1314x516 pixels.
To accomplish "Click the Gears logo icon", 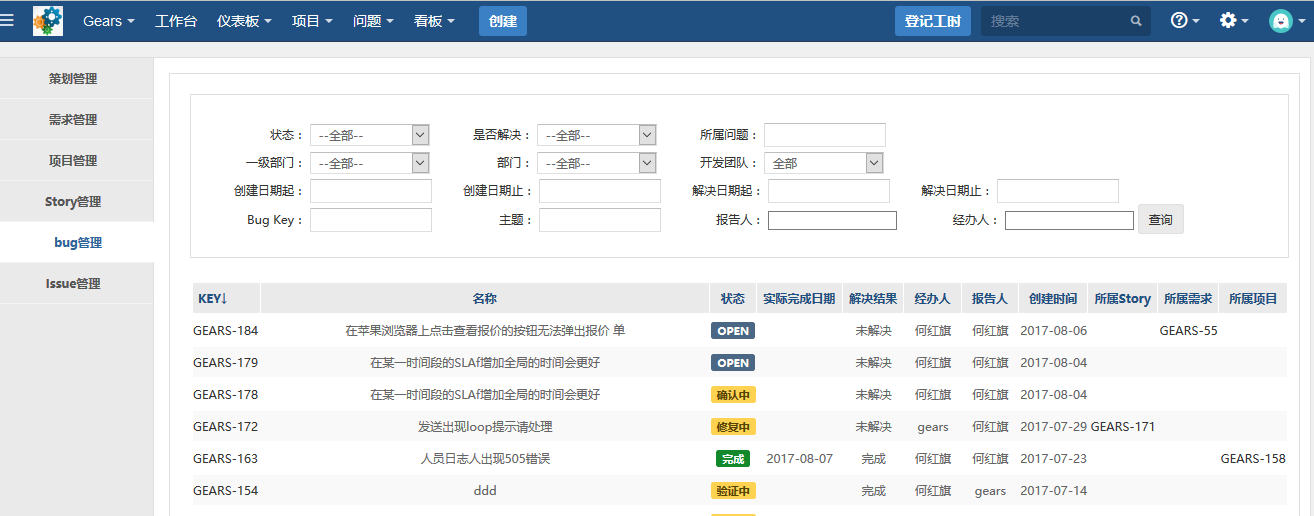I will coord(48,21).
